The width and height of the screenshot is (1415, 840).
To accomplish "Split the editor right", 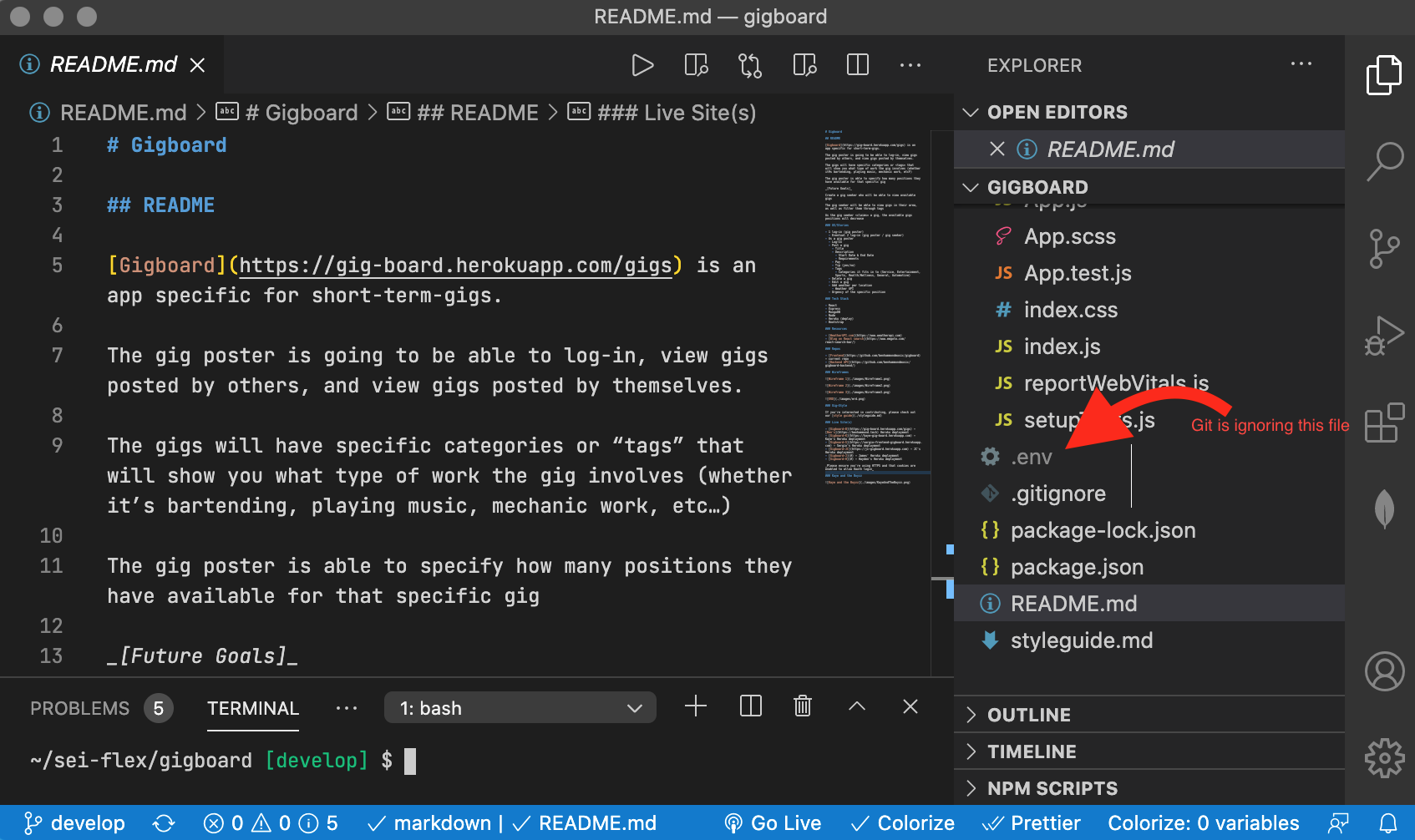I will 858,65.
